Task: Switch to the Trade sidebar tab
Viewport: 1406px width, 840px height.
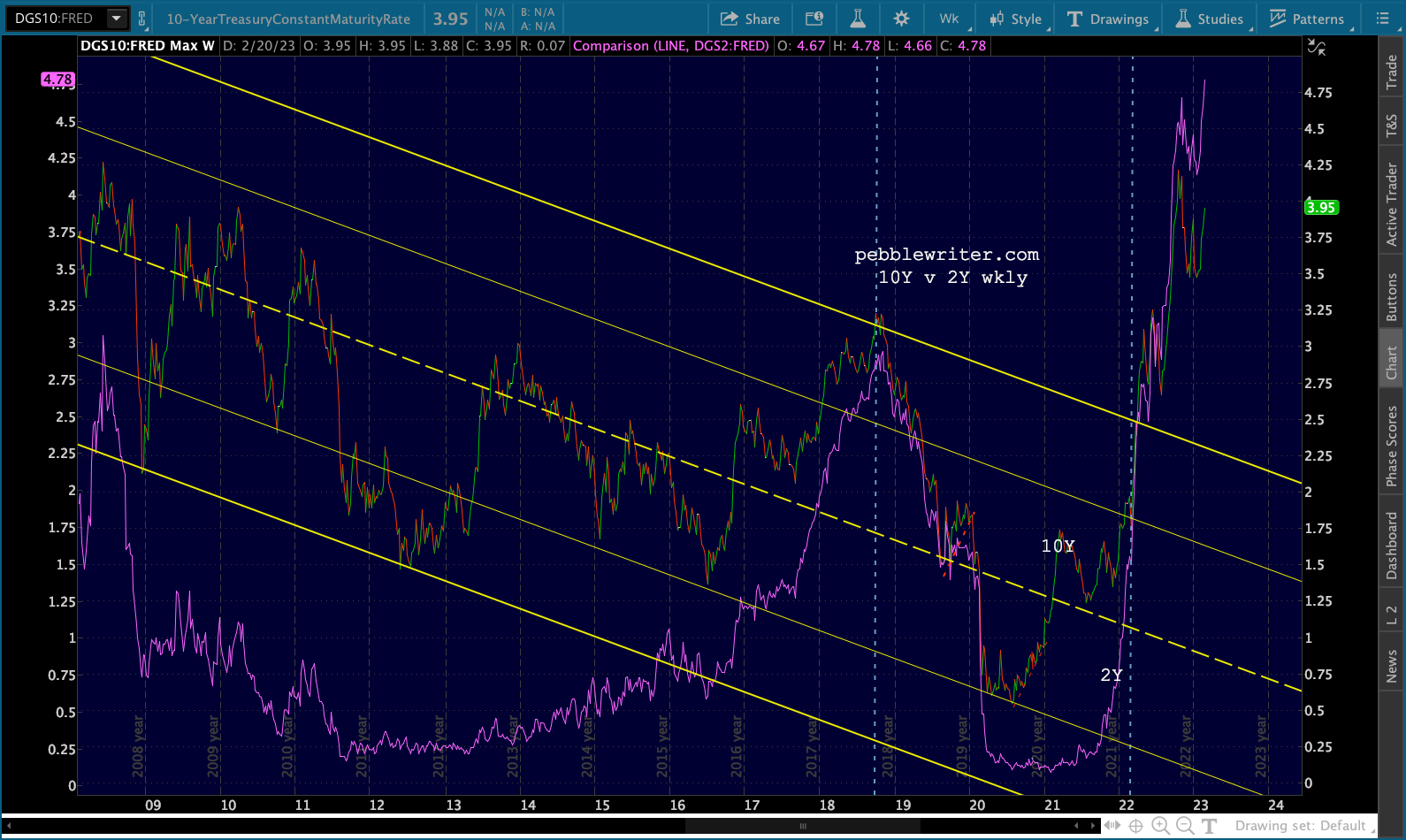Action: 1392,72
